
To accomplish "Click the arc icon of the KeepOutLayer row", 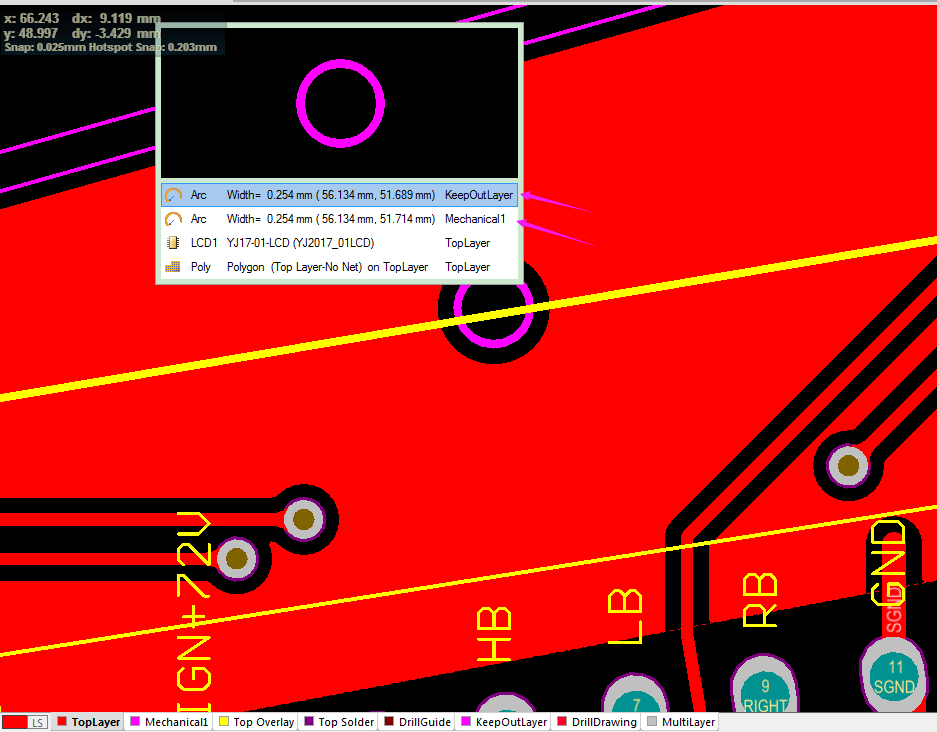I will click(173, 195).
